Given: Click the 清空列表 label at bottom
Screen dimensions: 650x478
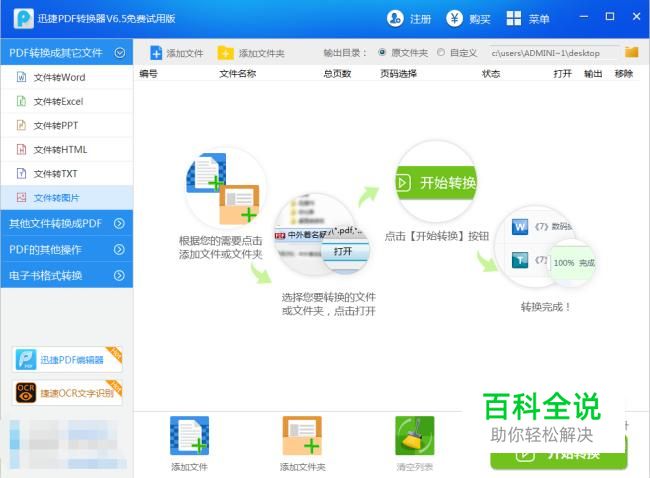Looking at the screenshot, I should (415, 467).
